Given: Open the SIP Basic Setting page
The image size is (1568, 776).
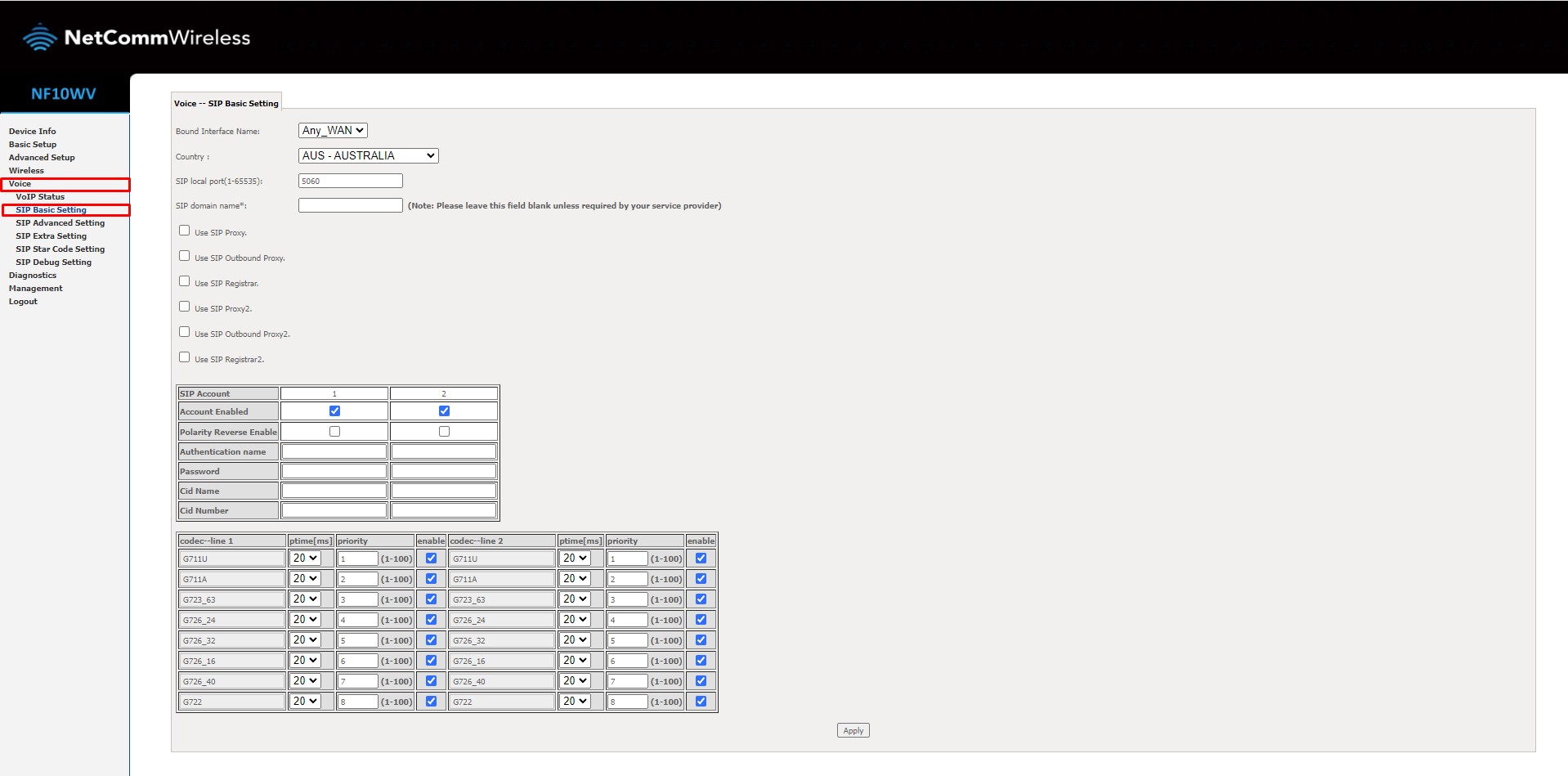Looking at the screenshot, I should pos(51,209).
